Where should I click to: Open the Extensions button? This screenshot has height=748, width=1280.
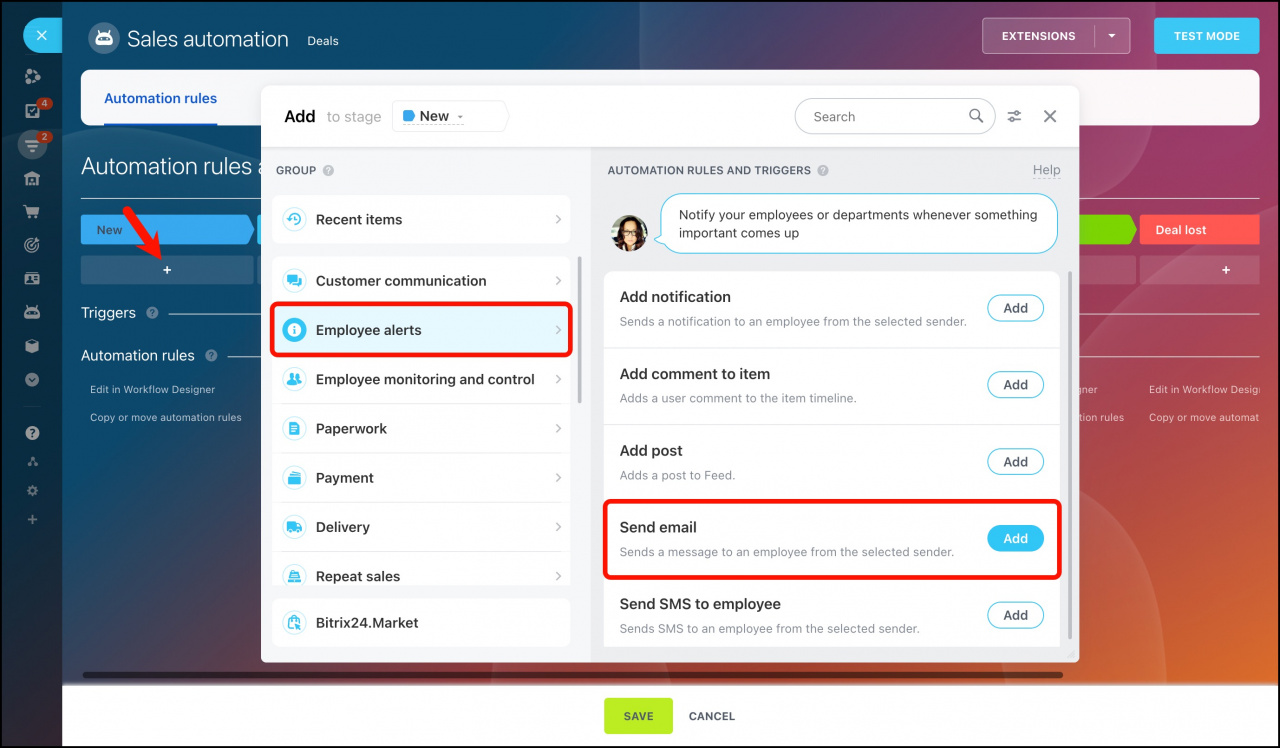point(1039,36)
